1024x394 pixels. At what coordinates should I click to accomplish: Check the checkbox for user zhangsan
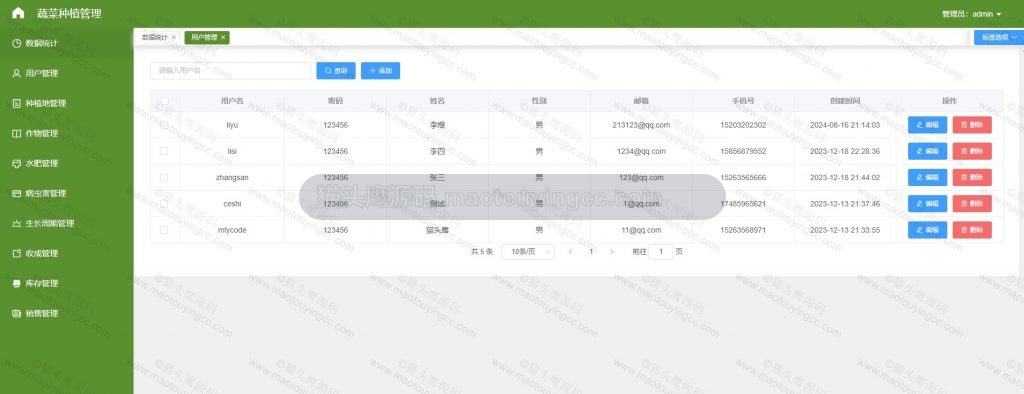(x=164, y=177)
